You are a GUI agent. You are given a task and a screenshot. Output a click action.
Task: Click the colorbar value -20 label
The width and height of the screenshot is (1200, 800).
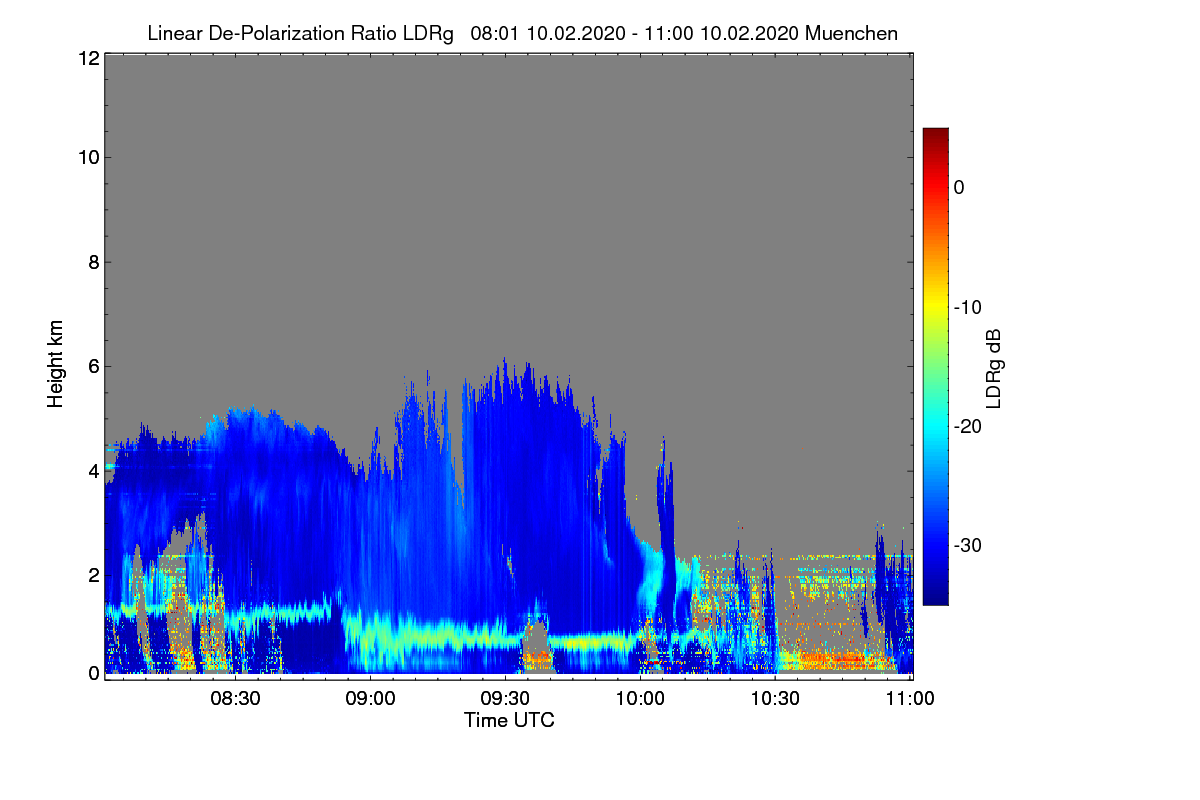coord(967,427)
